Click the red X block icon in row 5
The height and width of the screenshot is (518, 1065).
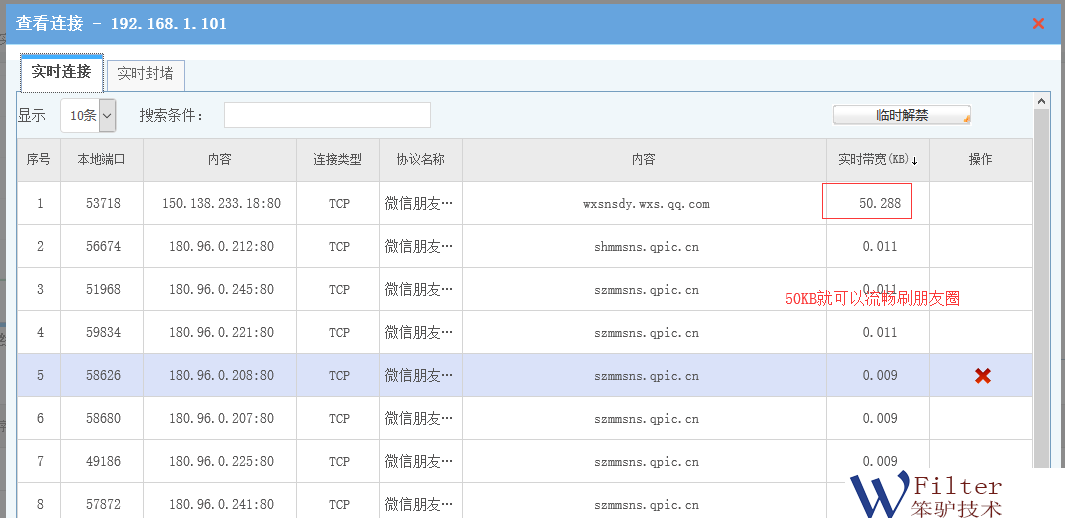tap(982, 376)
